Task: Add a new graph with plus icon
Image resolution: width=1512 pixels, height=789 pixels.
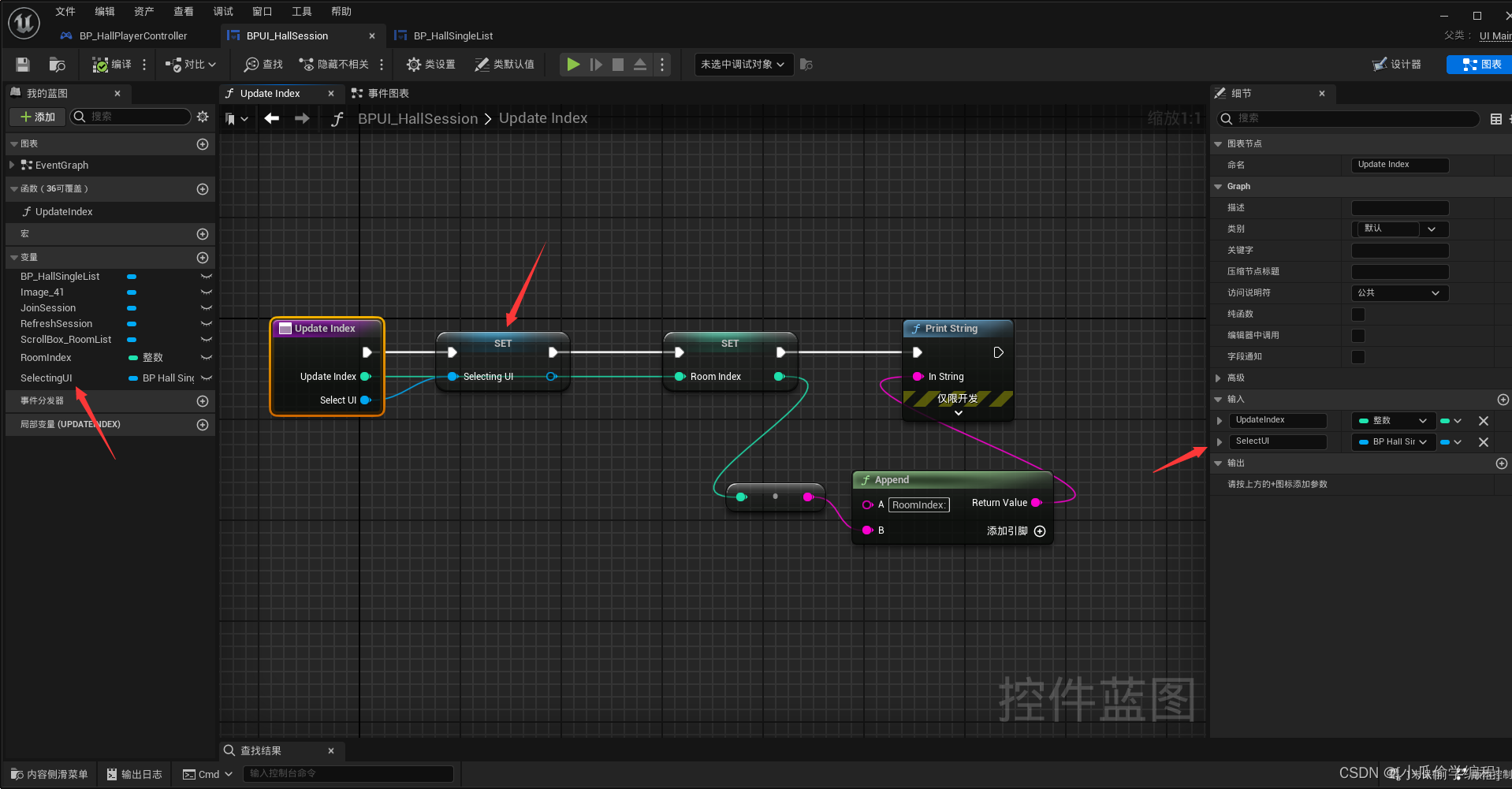Action: click(x=203, y=144)
